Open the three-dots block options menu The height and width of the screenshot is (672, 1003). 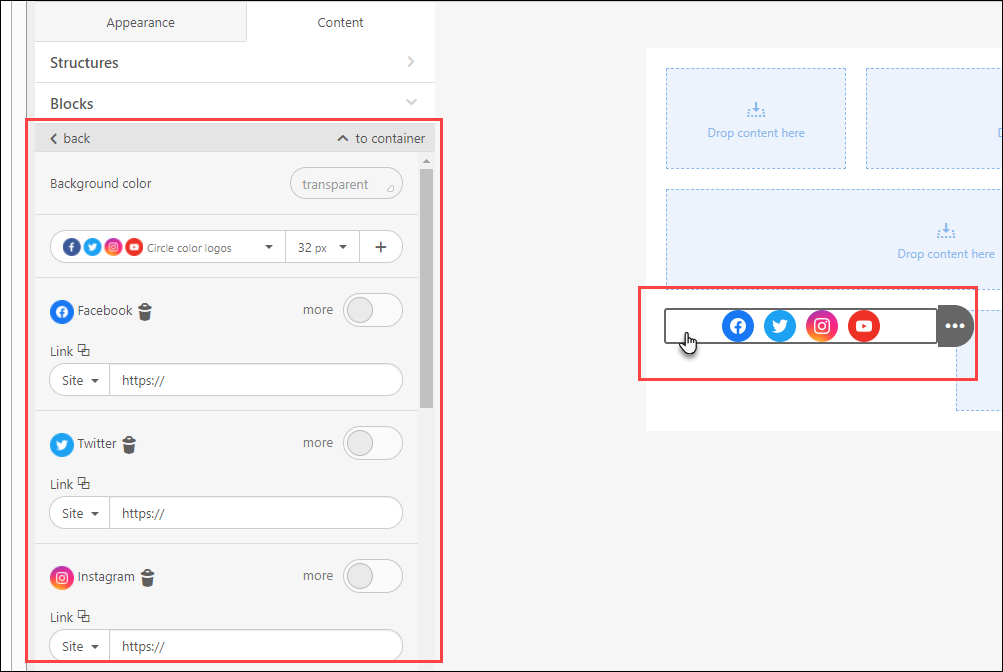(955, 326)
